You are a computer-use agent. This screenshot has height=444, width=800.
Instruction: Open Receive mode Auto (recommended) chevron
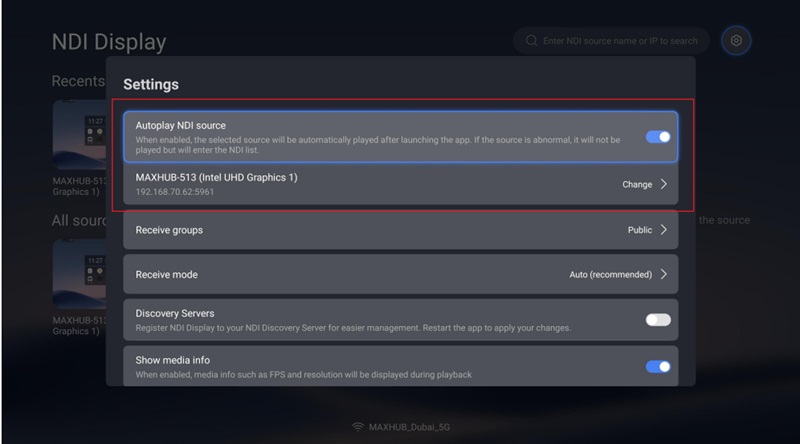click(x=664, y=274)
